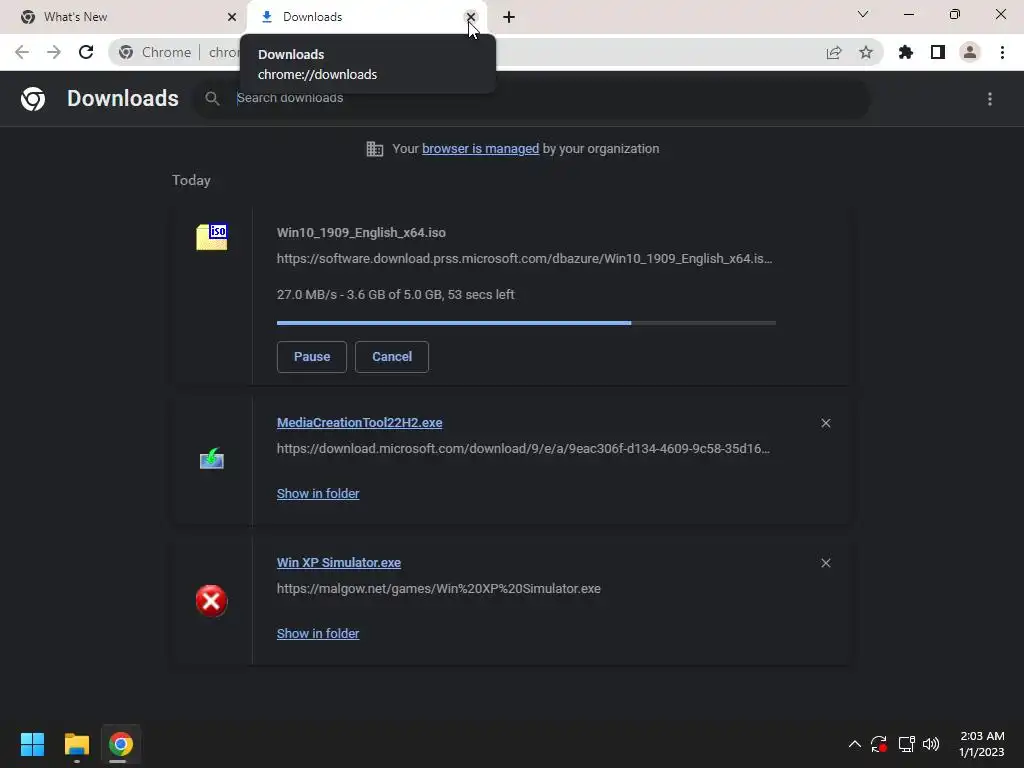Open the Downloads page more actions menu
Image resolution: width=1024 pixels, height=768 pixels.
click(990, 99)
